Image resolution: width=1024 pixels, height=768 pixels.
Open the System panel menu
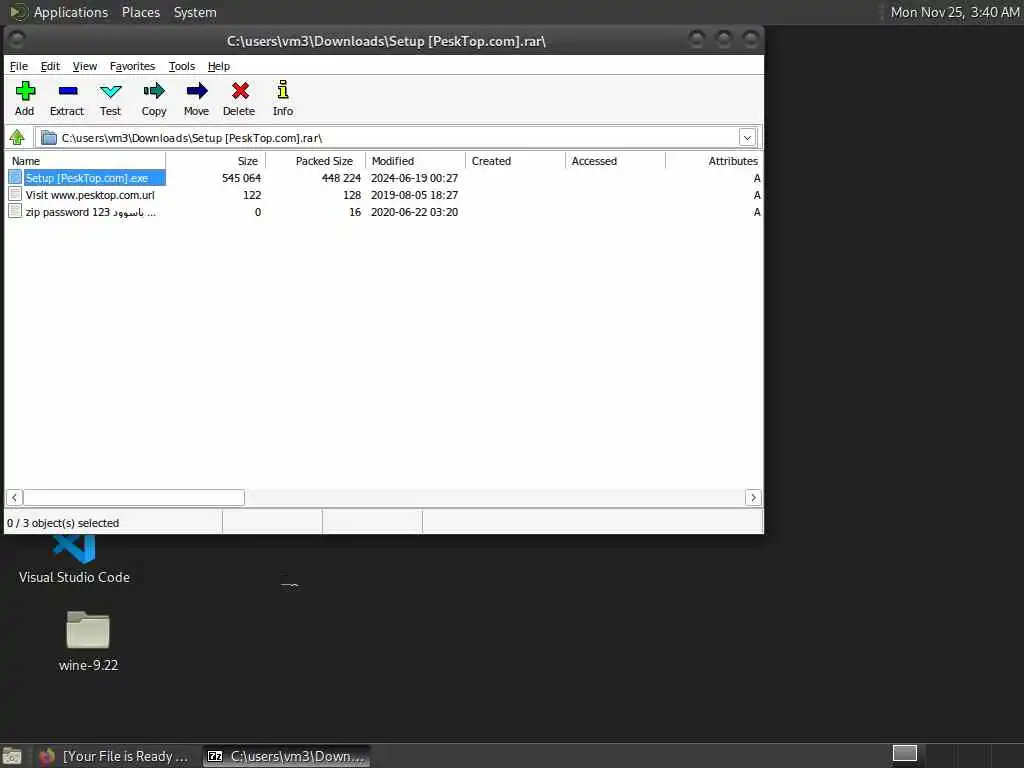(x=195, y=12)
